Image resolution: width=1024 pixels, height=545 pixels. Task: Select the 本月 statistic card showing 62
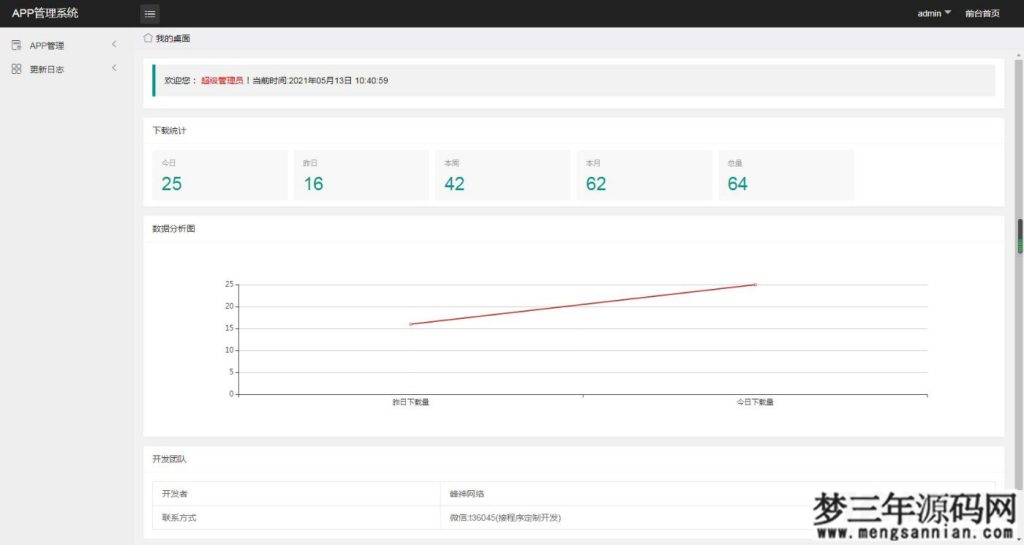644,176
